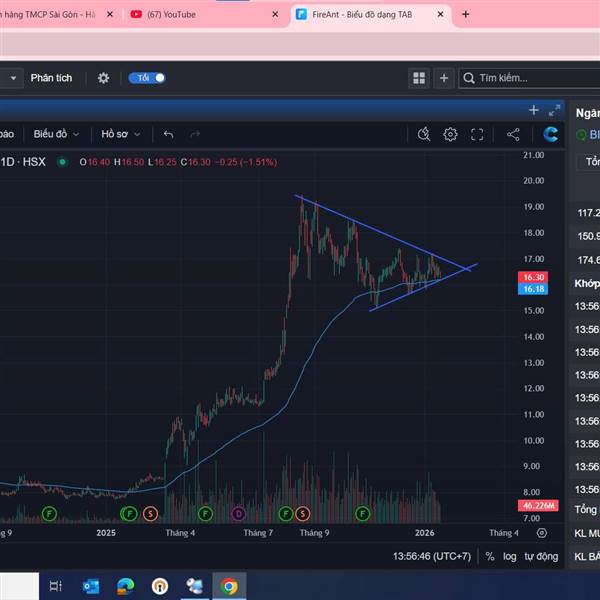
Task: Open Outlook from the taskbar
Action: 91,586
